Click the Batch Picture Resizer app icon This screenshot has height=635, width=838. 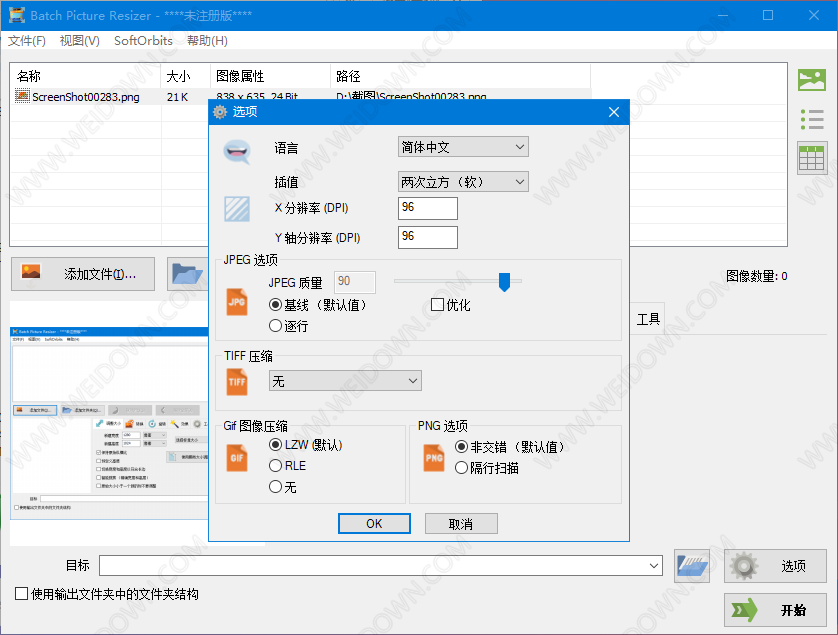17,15
